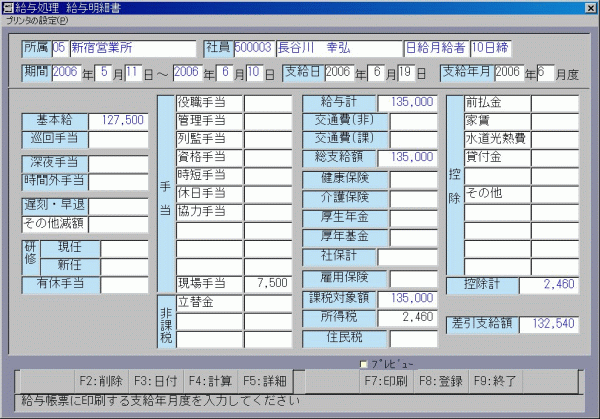
Task: Click the 前払金 deduction field
Action: click(x=555, y=103)
